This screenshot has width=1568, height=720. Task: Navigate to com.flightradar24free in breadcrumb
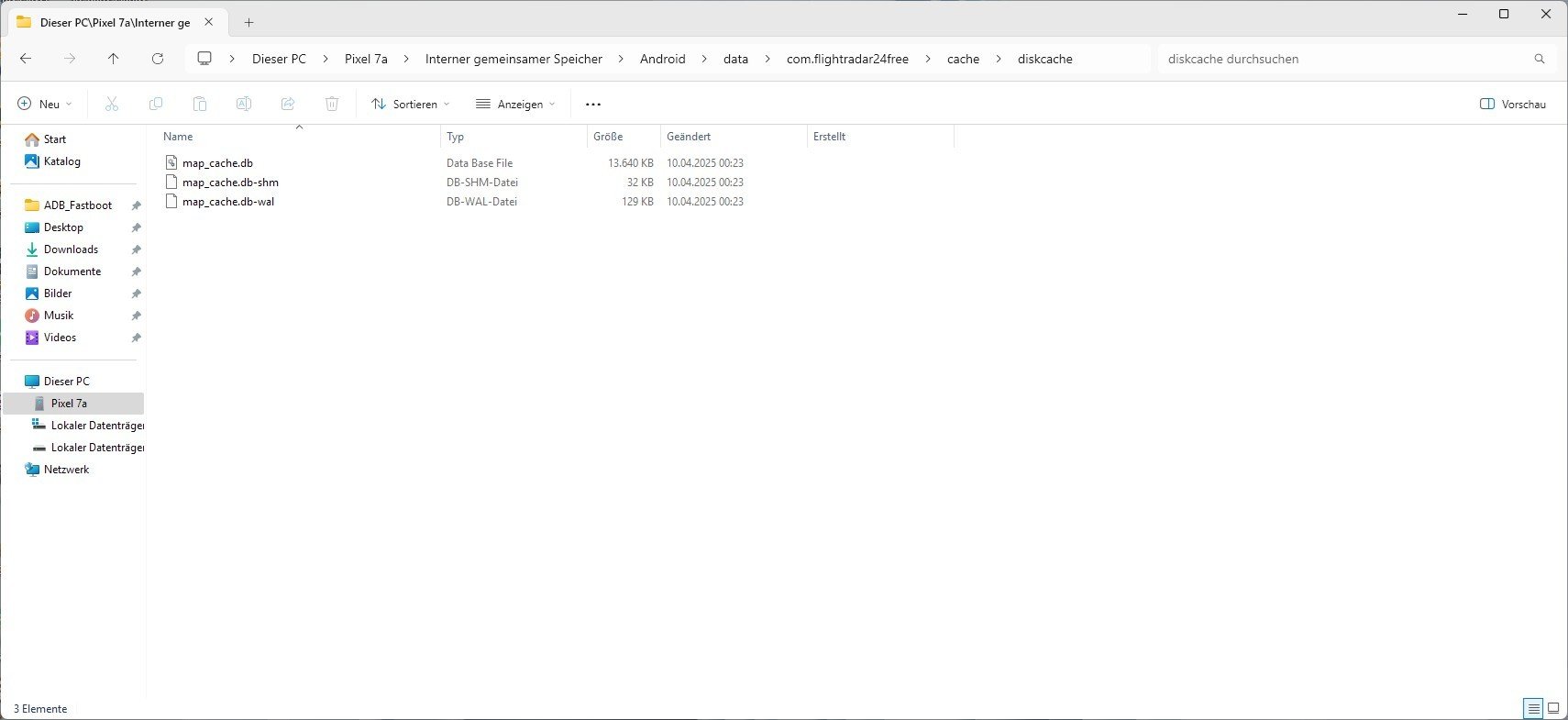[847, 59]
